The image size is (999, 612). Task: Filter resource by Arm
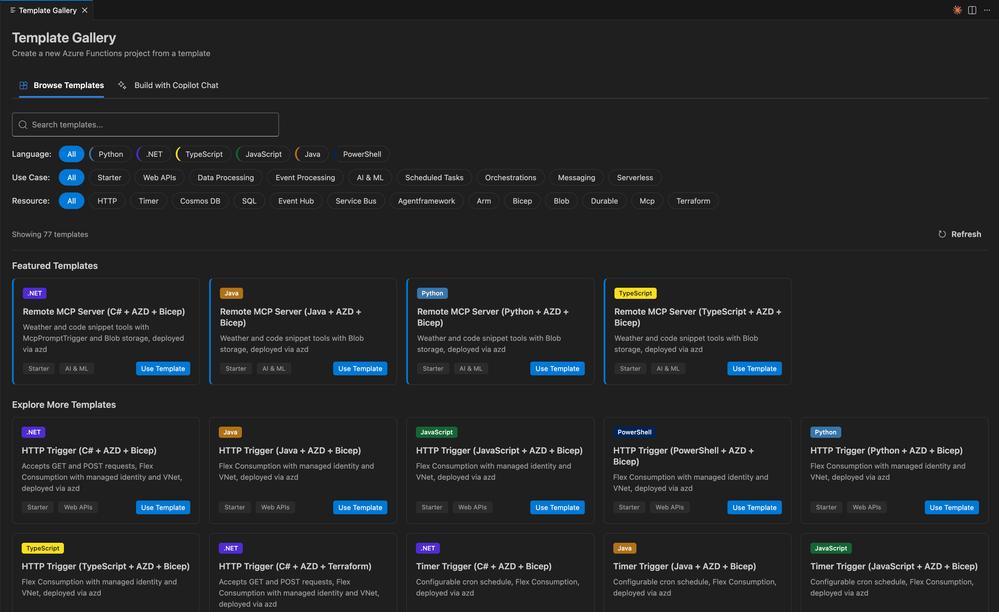[484, 201]
